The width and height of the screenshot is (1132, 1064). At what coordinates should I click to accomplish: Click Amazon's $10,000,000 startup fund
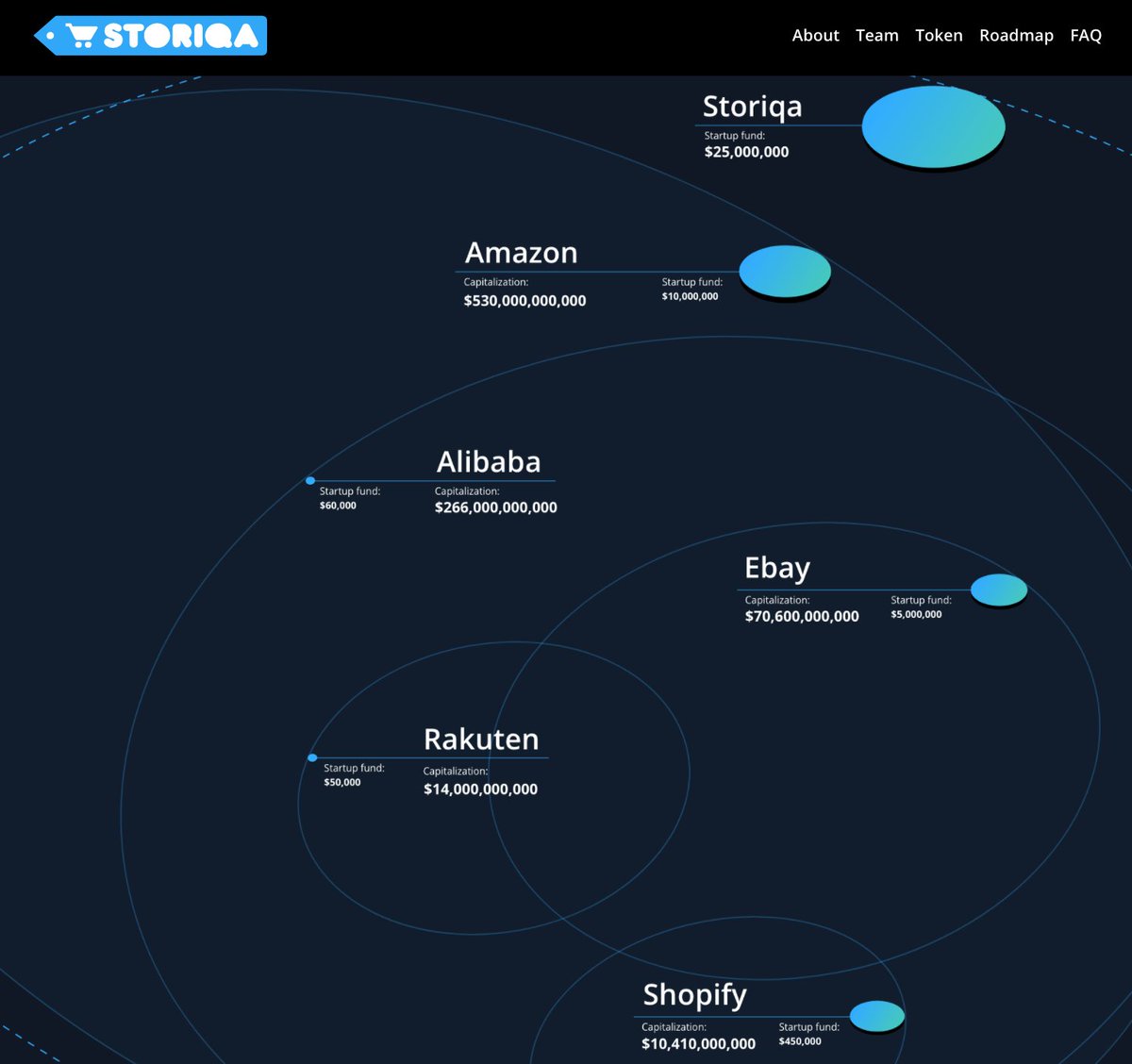click(x=690, y=296)
